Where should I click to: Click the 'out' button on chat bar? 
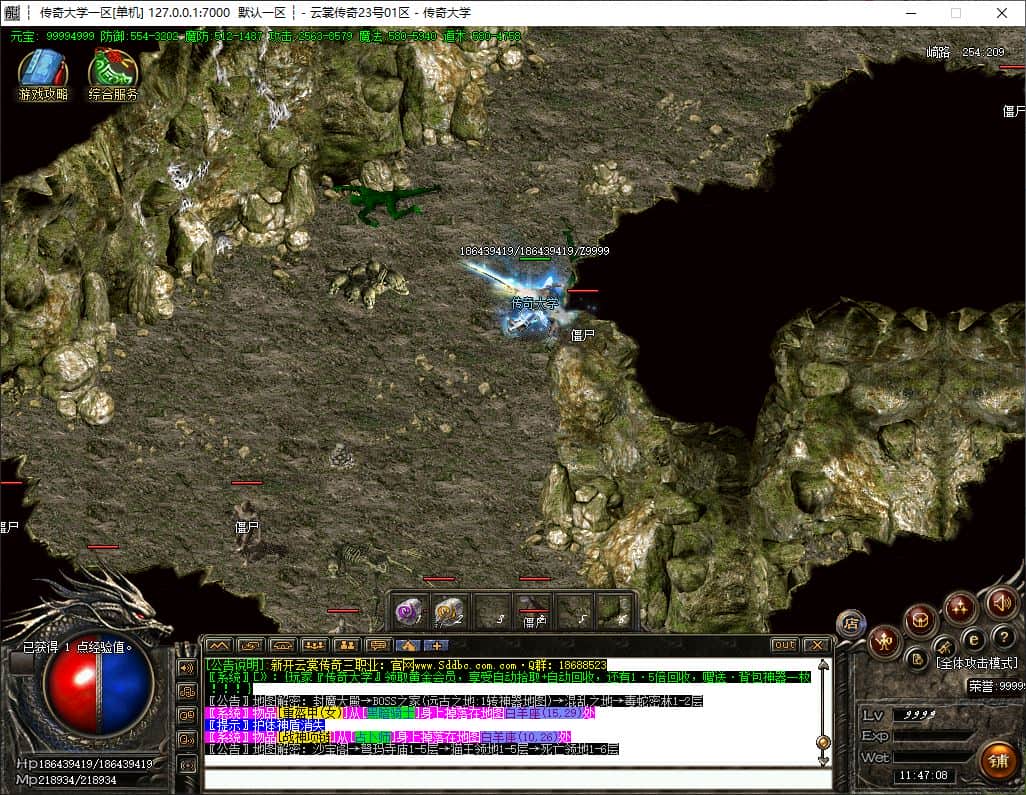(785, 645)
